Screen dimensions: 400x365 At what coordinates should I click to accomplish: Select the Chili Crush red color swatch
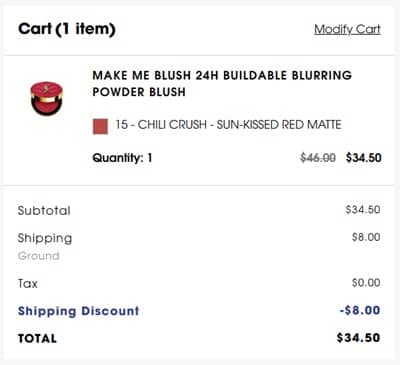[100, 126]
